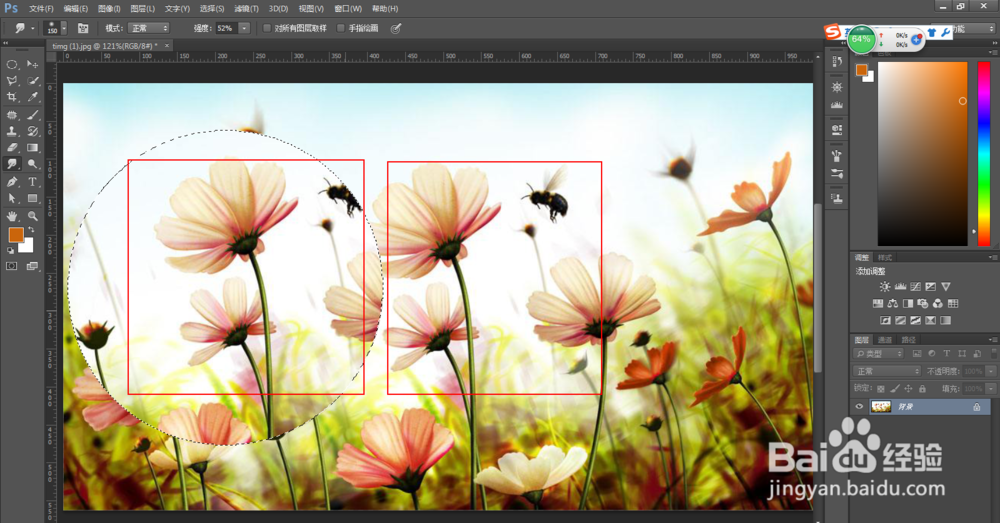Toggle lock position
1000x523 pixels.
908,388
